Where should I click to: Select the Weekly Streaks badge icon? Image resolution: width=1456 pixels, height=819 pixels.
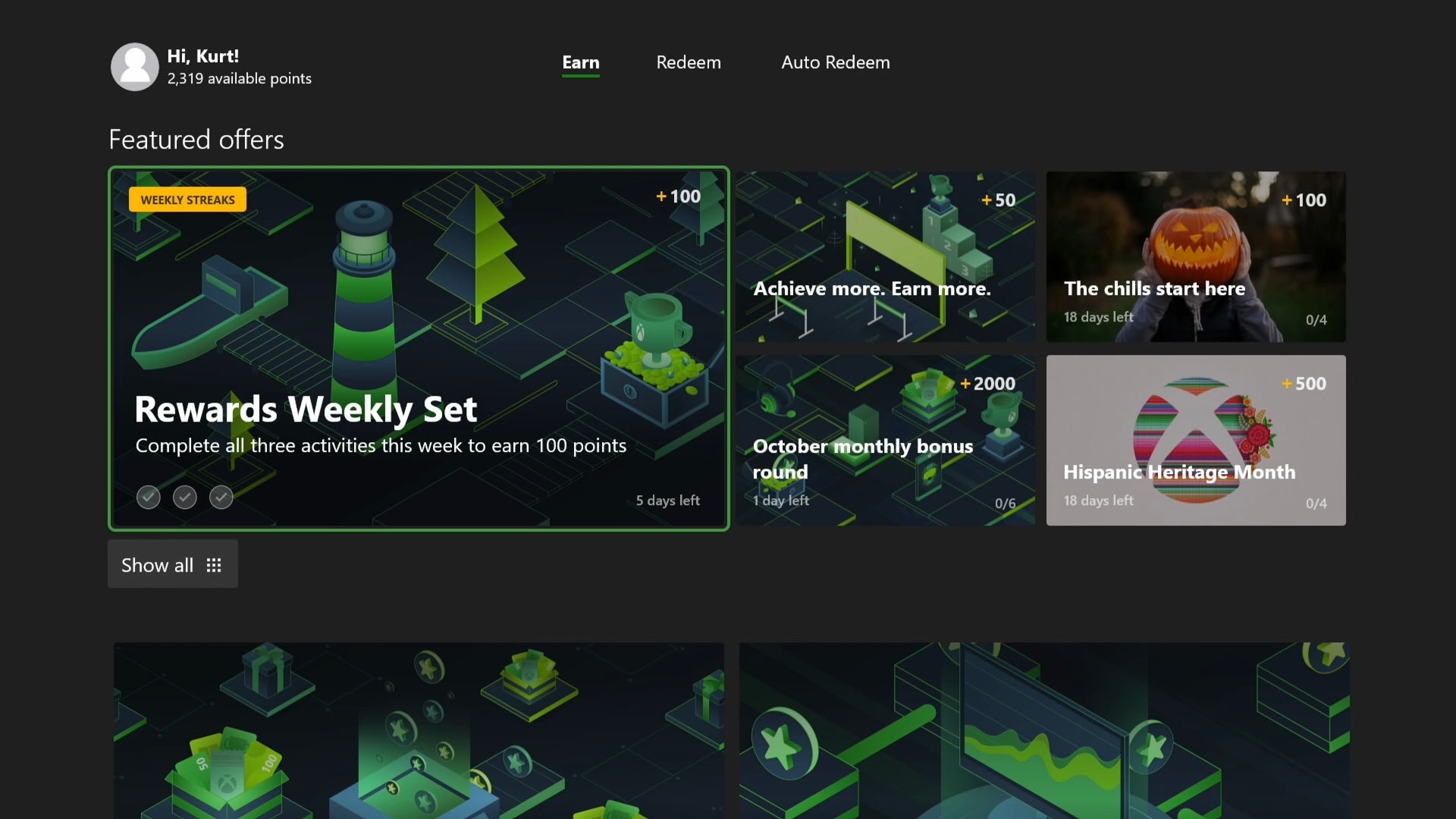coord(187,199)
